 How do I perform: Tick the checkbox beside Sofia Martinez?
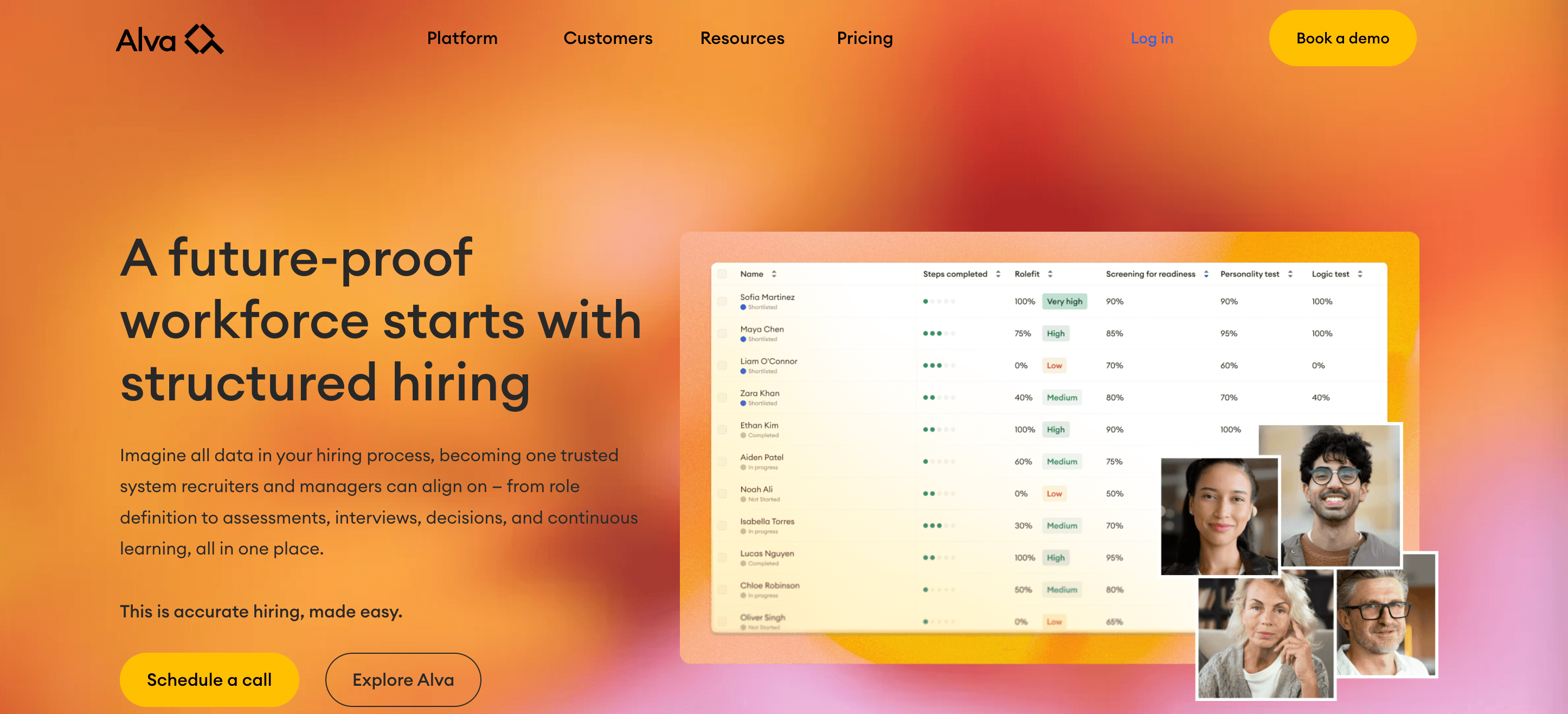pos(722,302)
